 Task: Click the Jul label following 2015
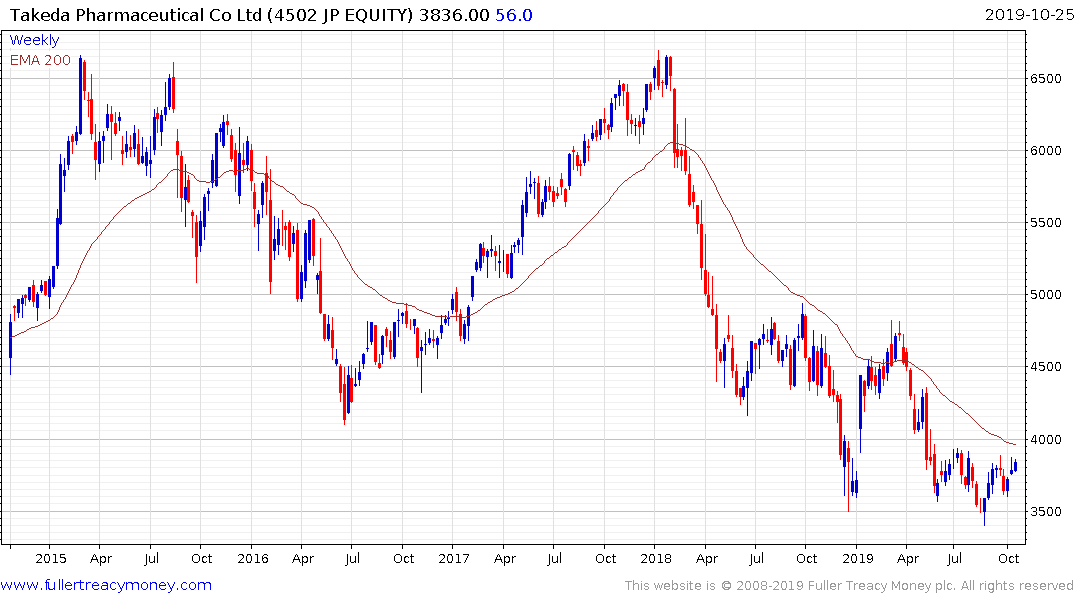[152, 558]
